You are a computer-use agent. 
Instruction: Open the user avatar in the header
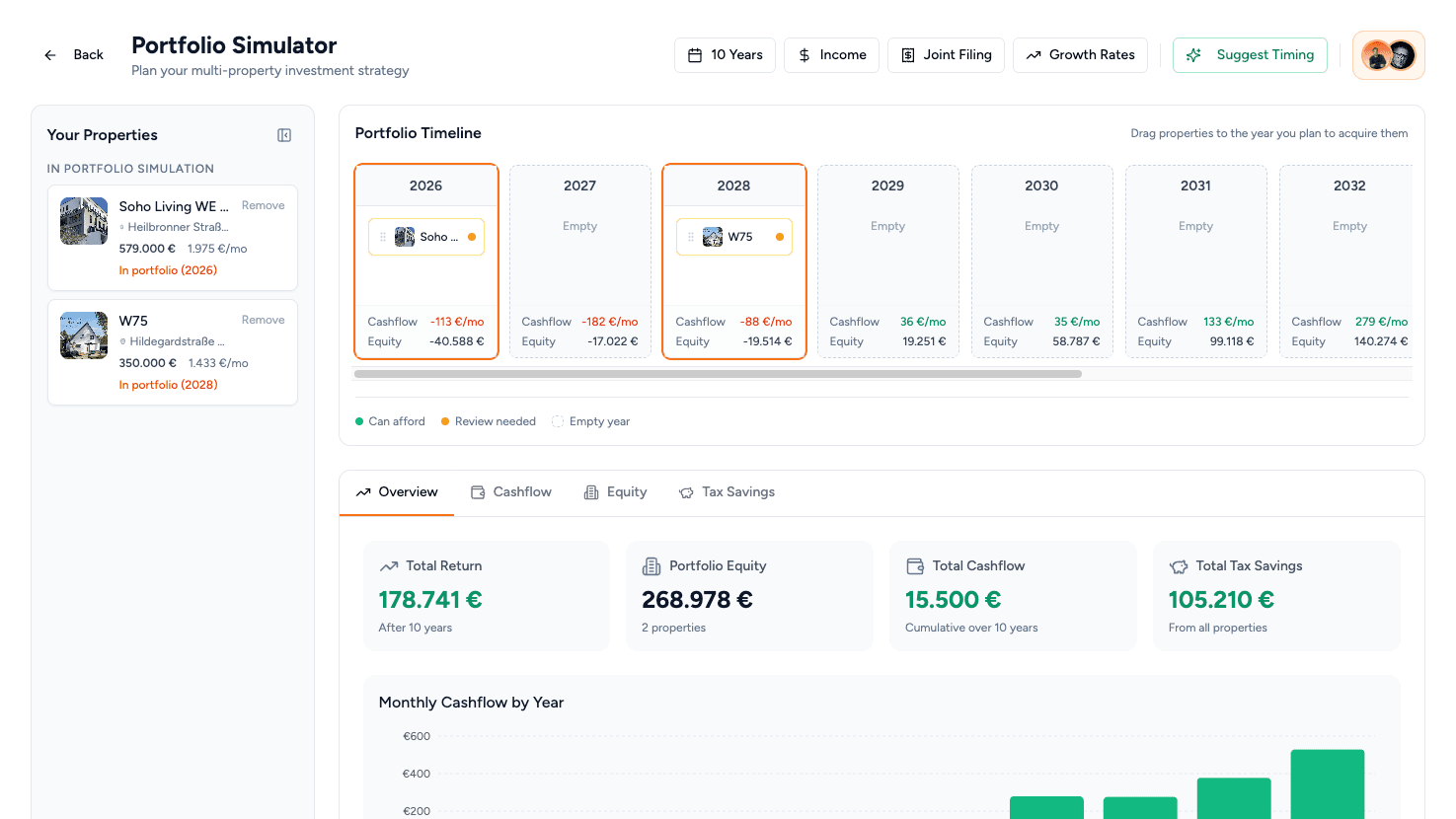(1388, 55)
